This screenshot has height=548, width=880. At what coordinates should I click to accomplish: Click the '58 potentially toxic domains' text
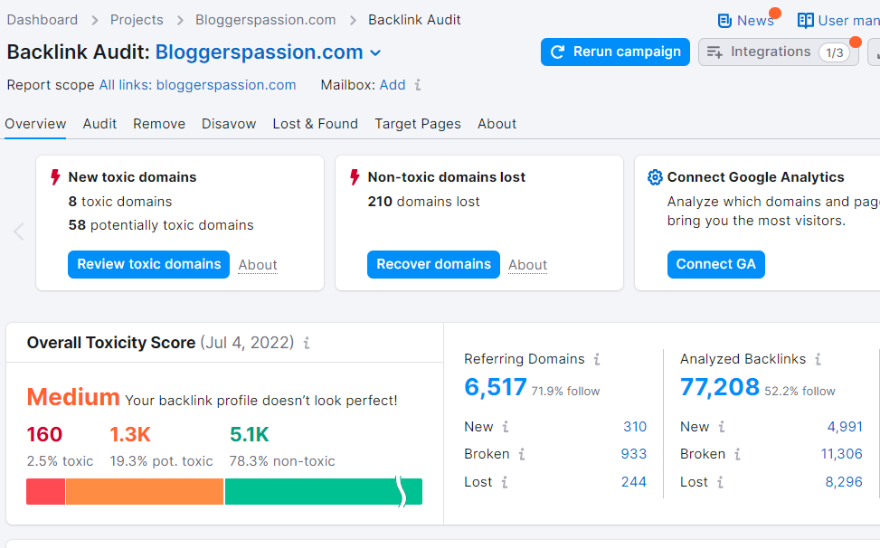[161, 225]
